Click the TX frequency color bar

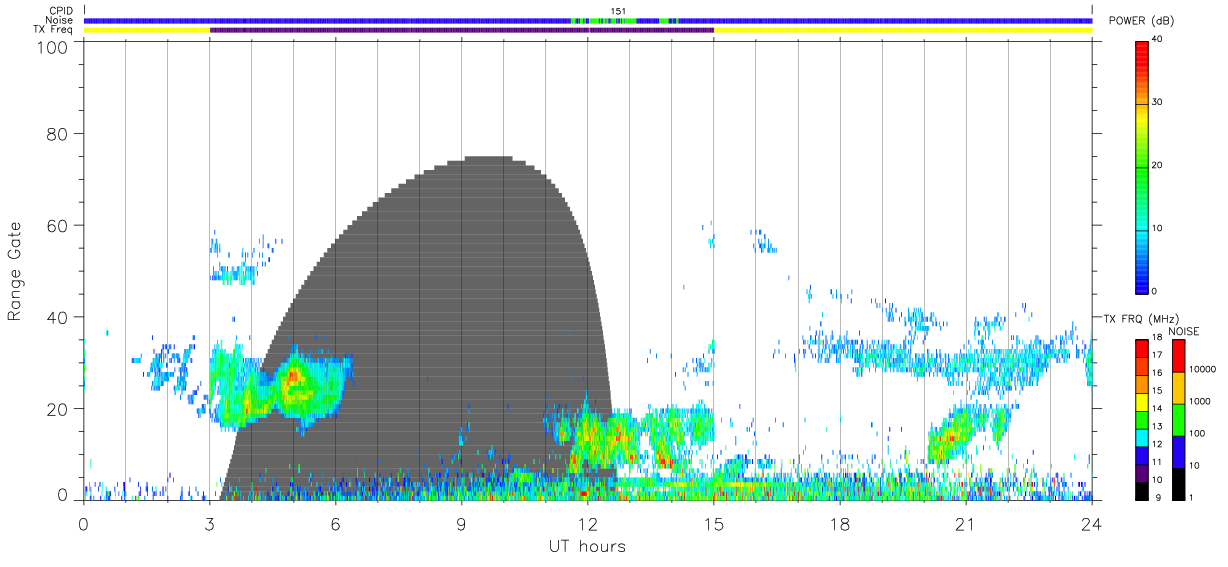1142,419
